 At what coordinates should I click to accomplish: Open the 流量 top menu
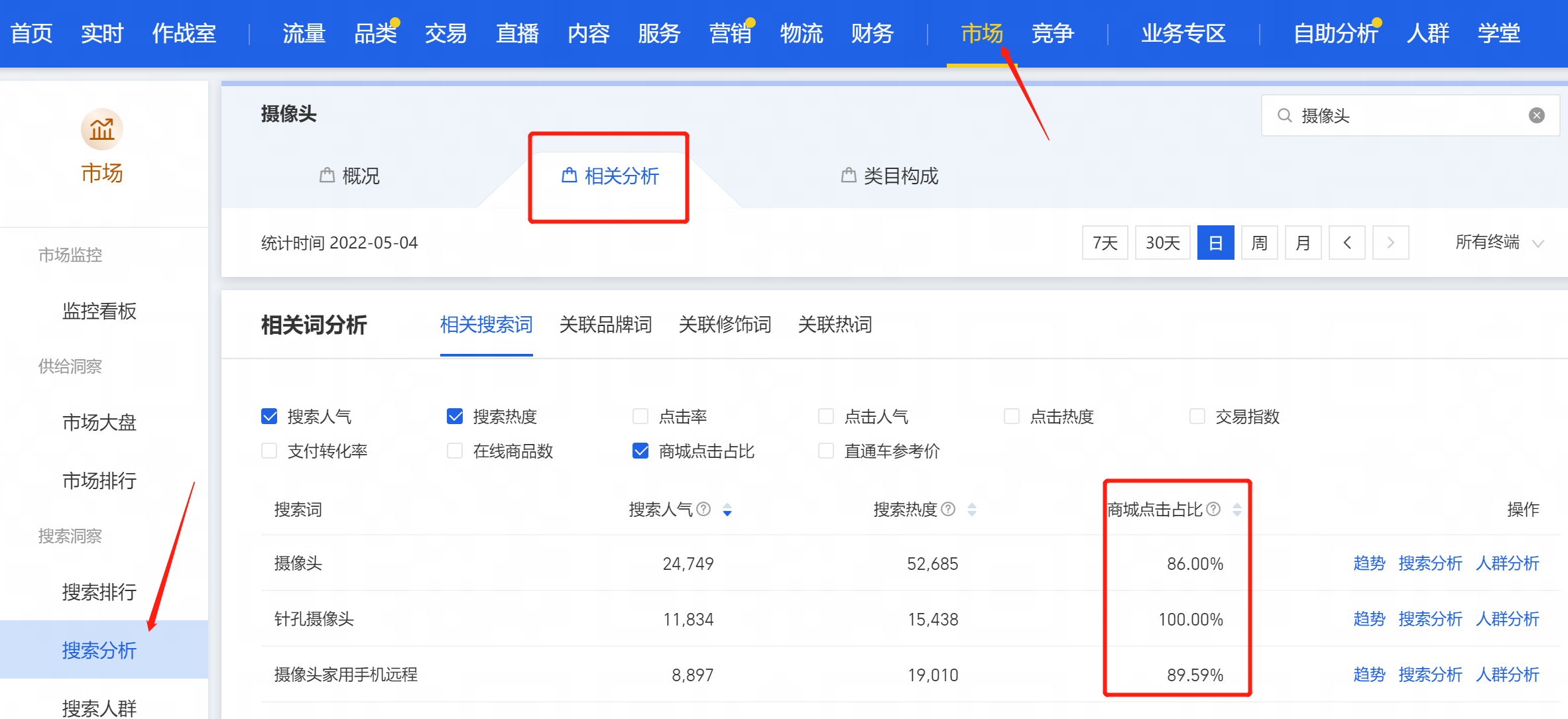[304, 33]
